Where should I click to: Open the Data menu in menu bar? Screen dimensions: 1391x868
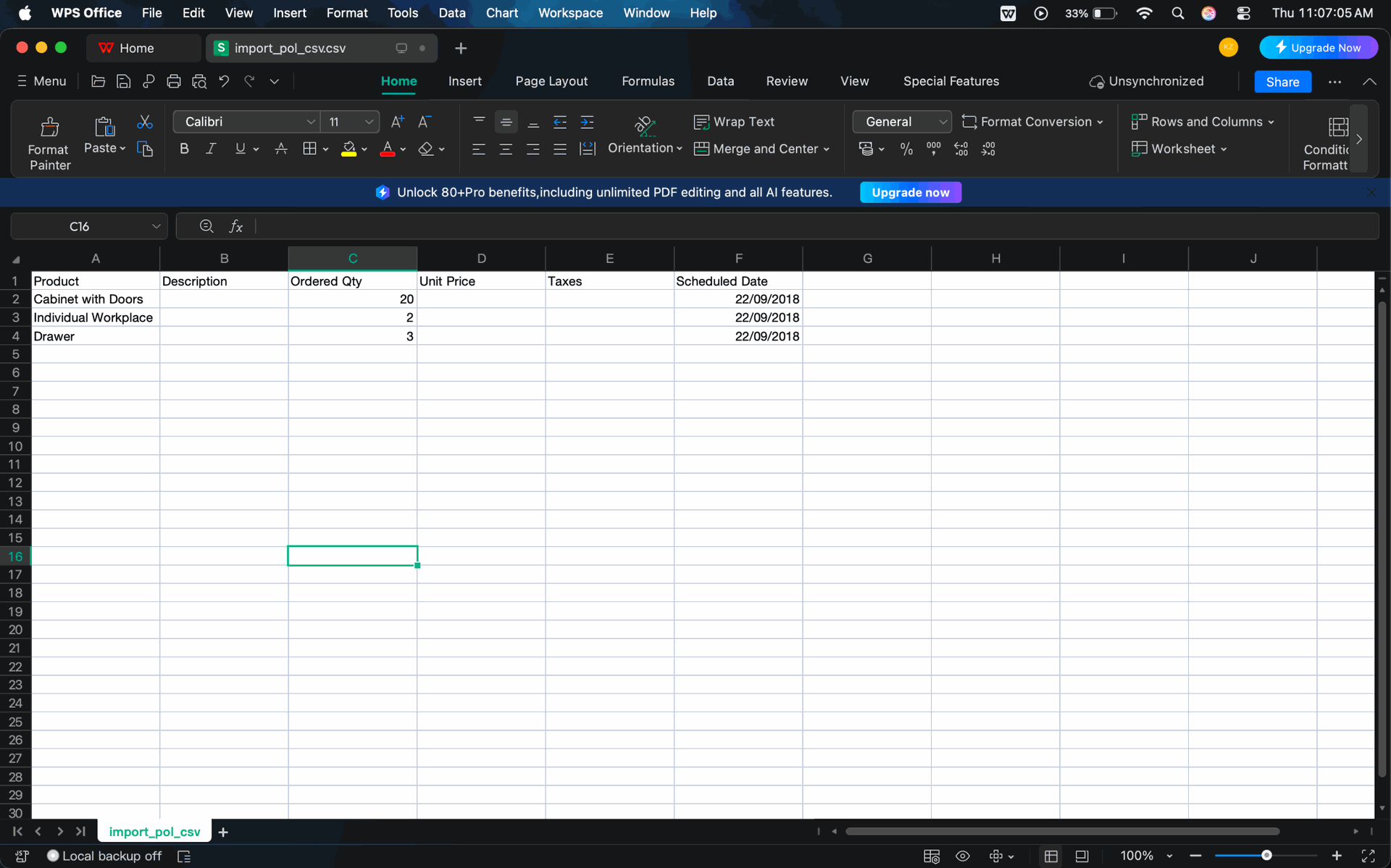[x=451, y=12]
